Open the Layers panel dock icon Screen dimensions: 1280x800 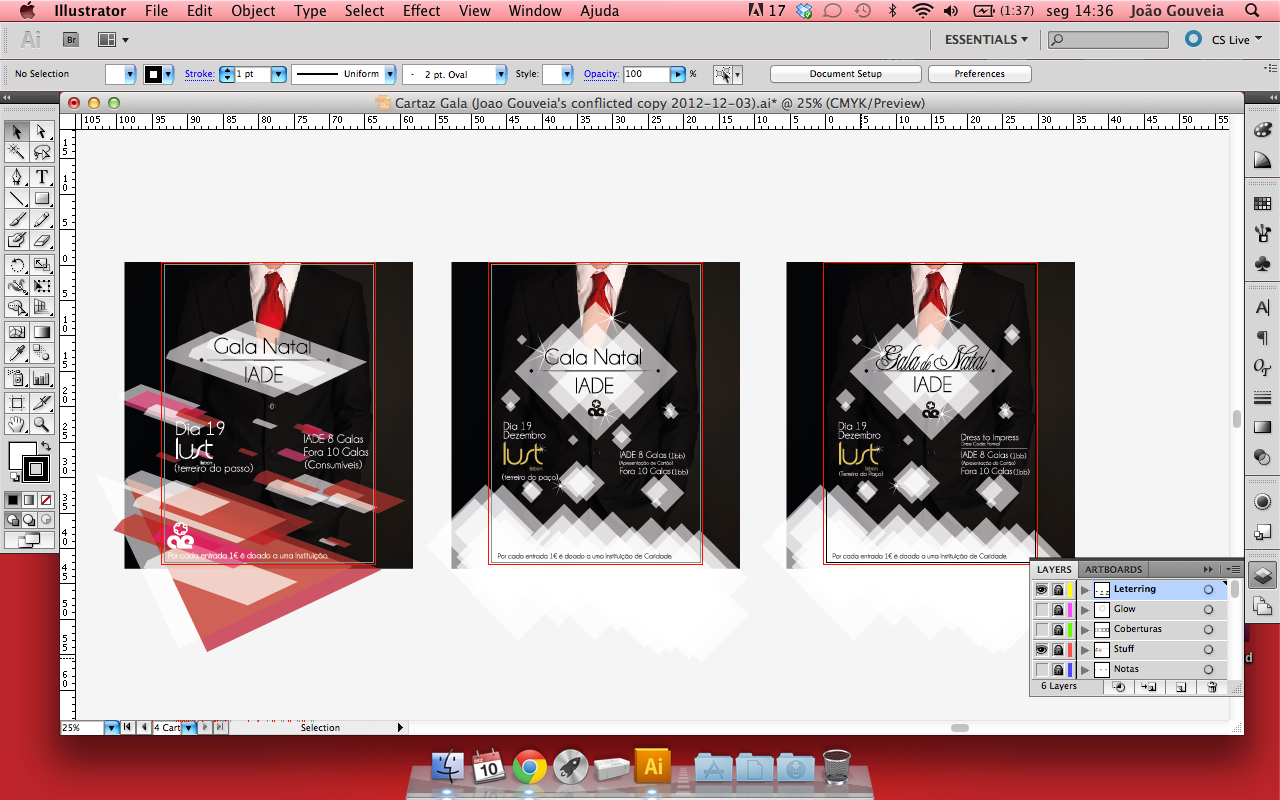pyautogui.click(x=1262, y=575)
